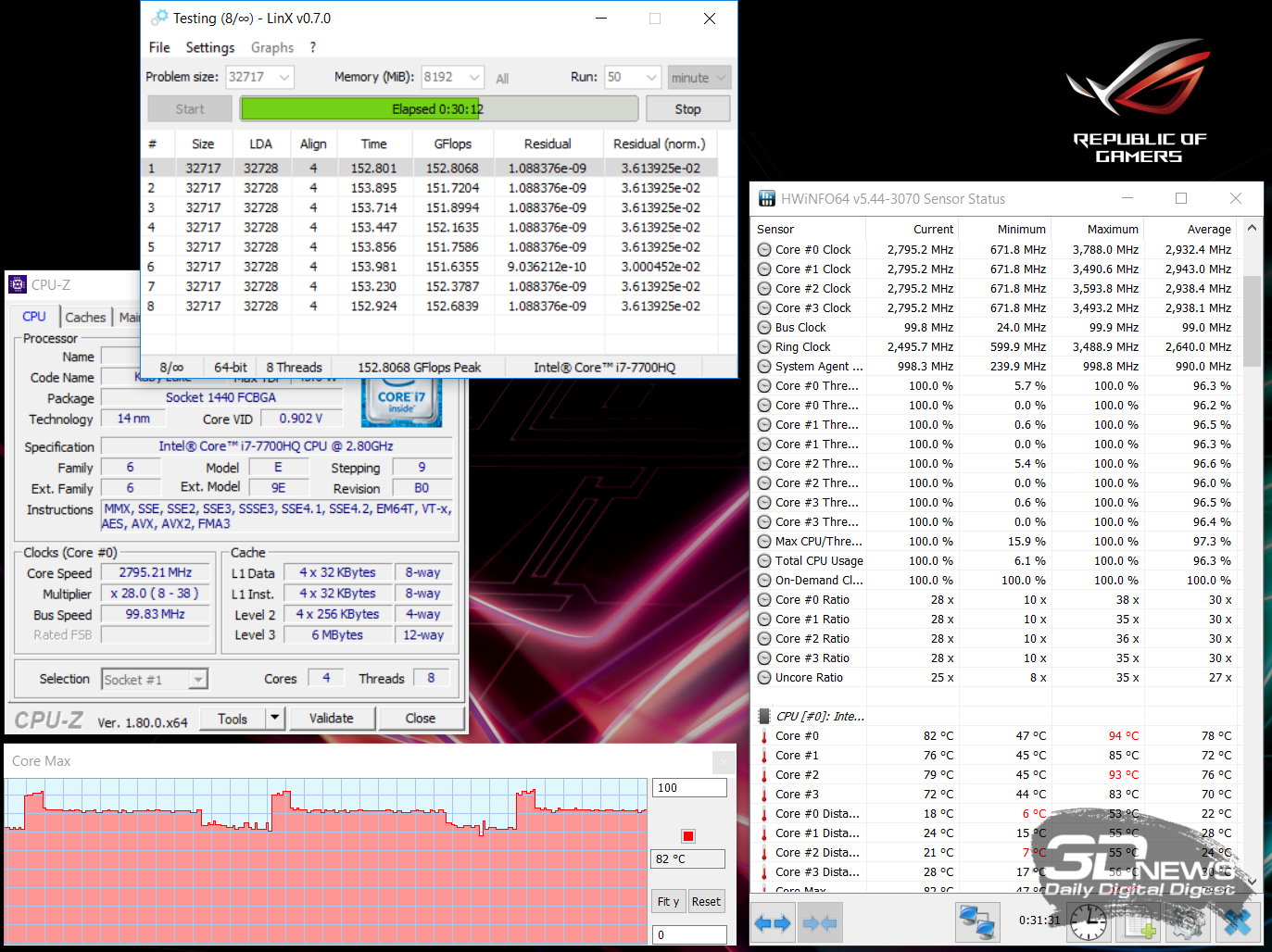This screenshot has width=1272, height=952.
Task: Open the gear settings icon in HWiNFO
Action: coord(1187,922)
